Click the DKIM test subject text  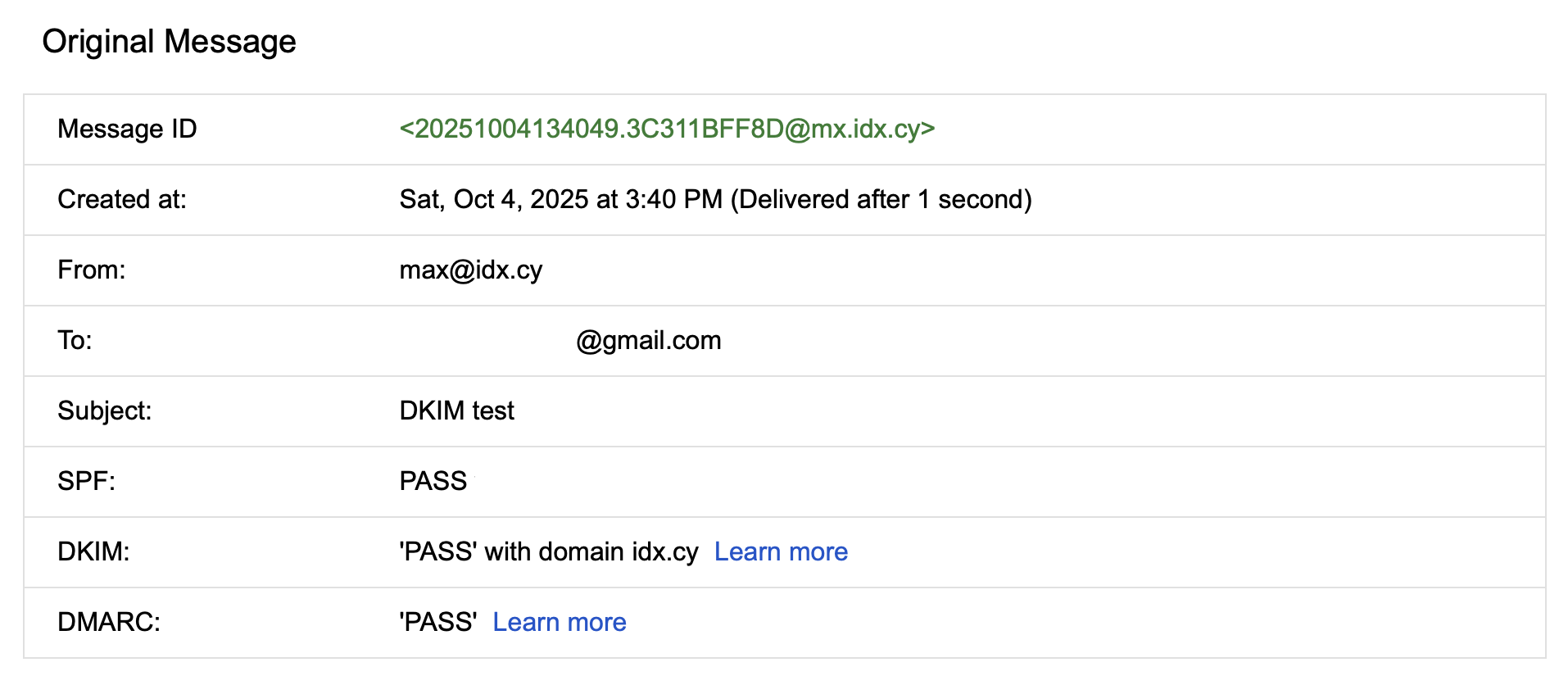point(456,411)
